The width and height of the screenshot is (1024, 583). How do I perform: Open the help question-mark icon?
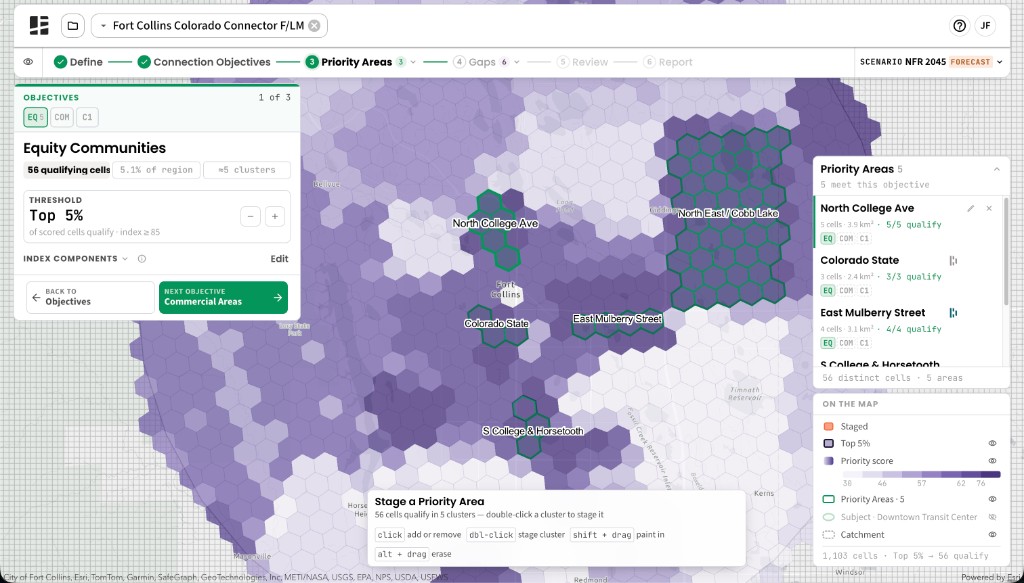[959, 25]
